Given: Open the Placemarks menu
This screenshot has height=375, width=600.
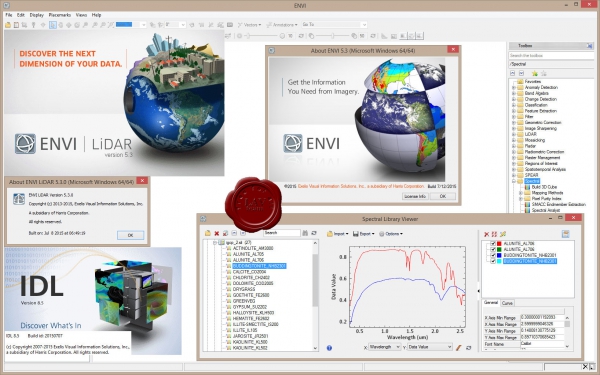Looking at the screenshot, I should click(x=60, y=15).
